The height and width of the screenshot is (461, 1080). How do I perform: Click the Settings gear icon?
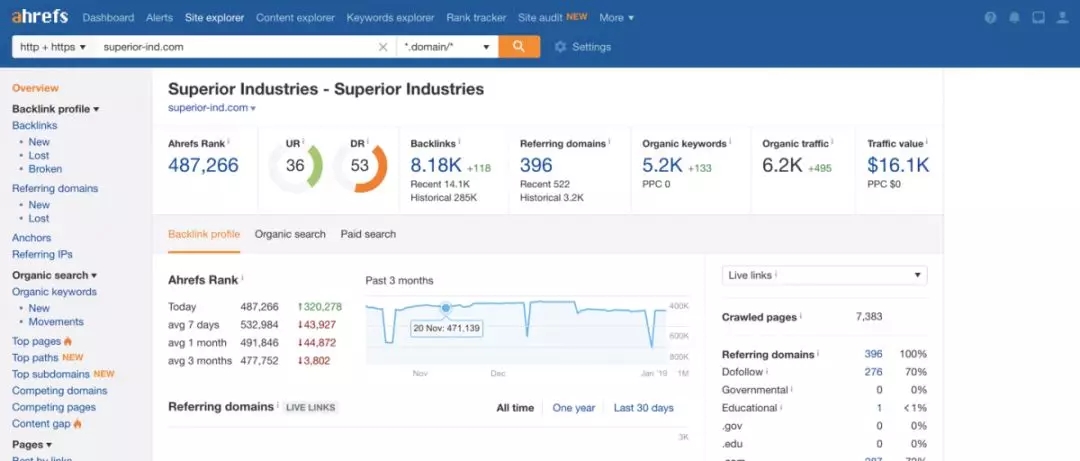[x=560, y=47]
